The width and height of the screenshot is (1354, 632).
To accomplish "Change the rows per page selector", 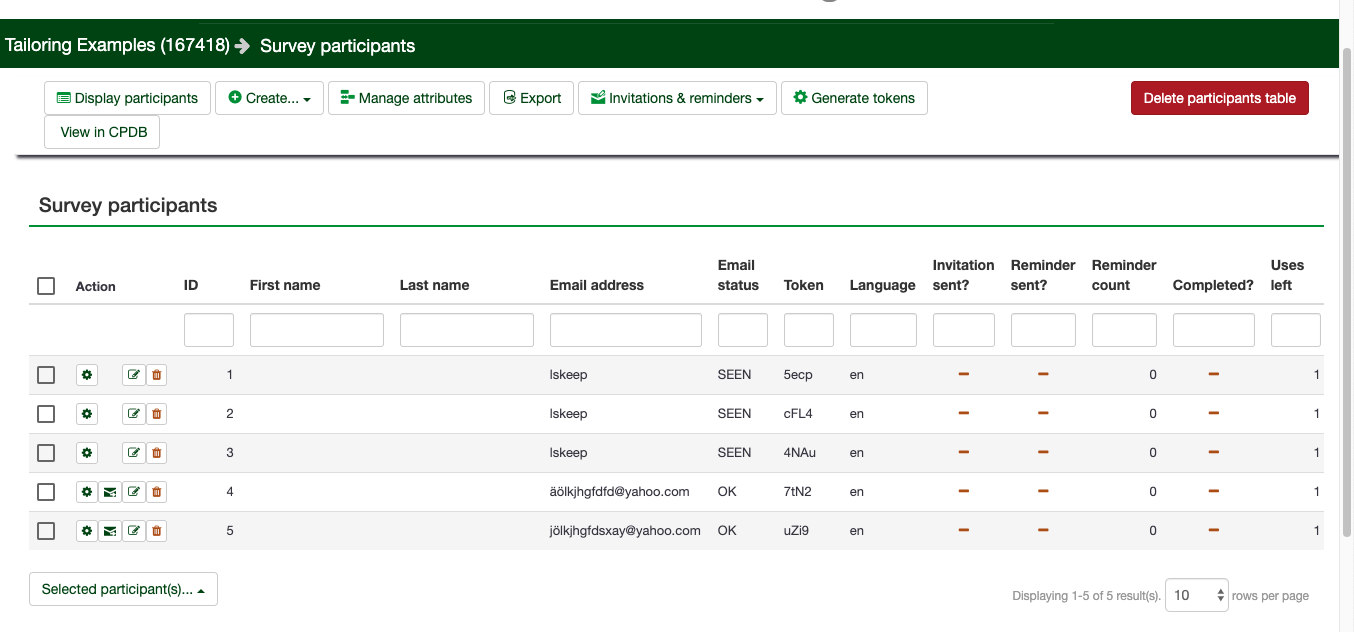I will point(1198,595).
